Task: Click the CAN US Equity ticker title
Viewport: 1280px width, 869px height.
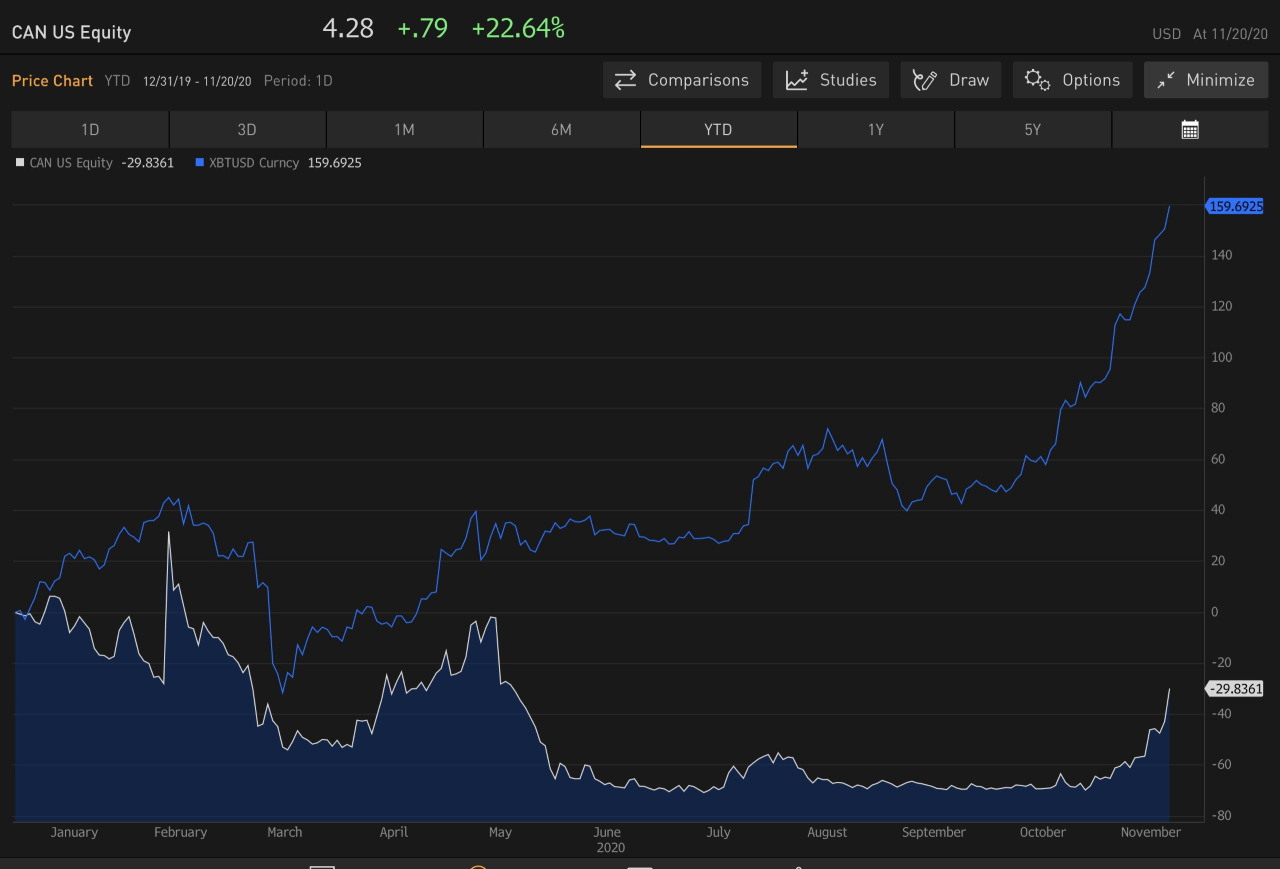Action: coord(71,32)
